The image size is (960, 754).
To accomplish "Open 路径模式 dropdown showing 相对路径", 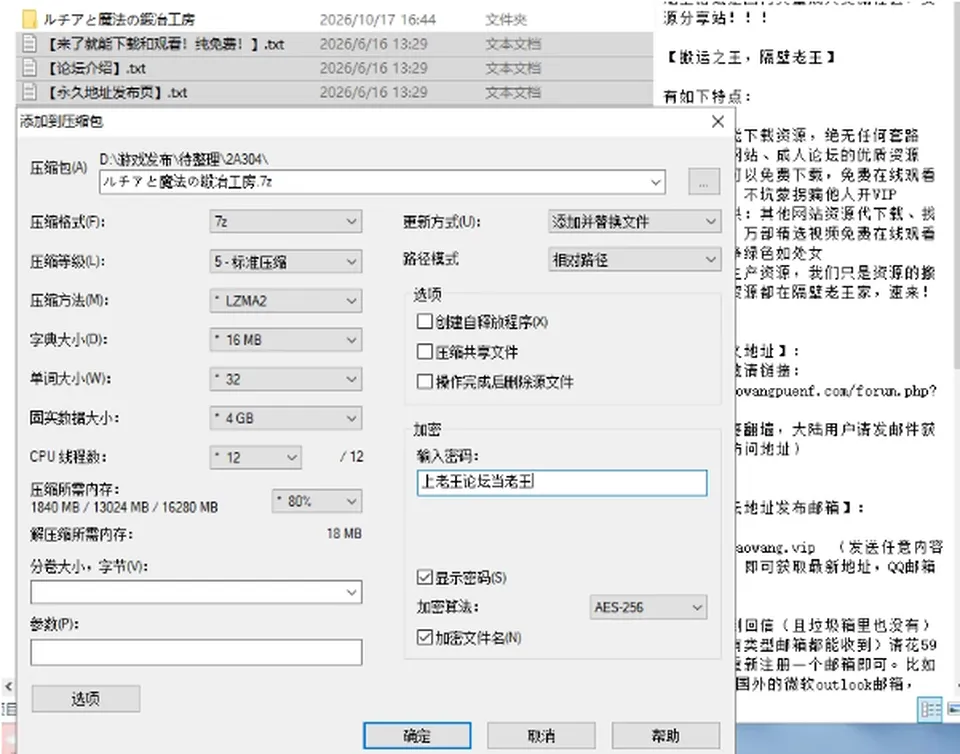I will (x=634, y=259).
